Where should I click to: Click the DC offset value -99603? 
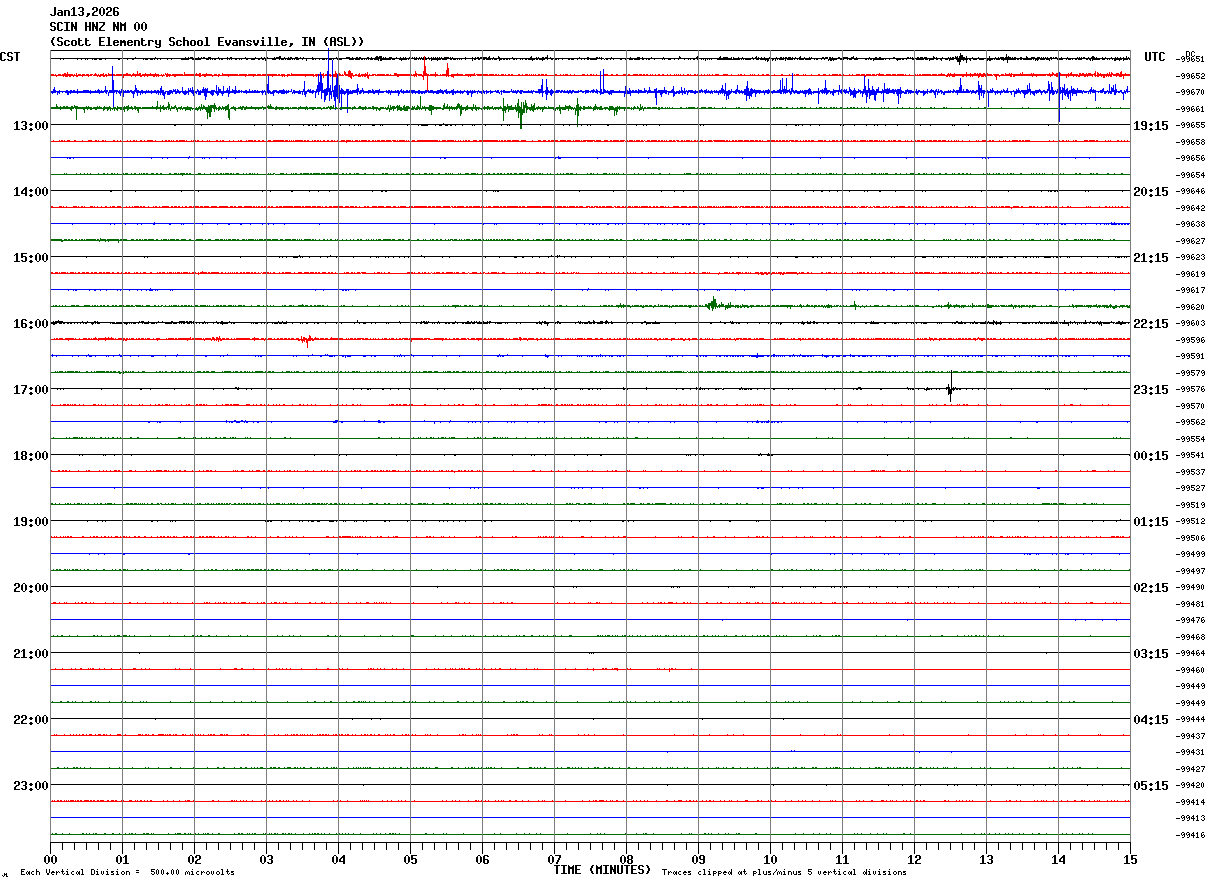1191,323
